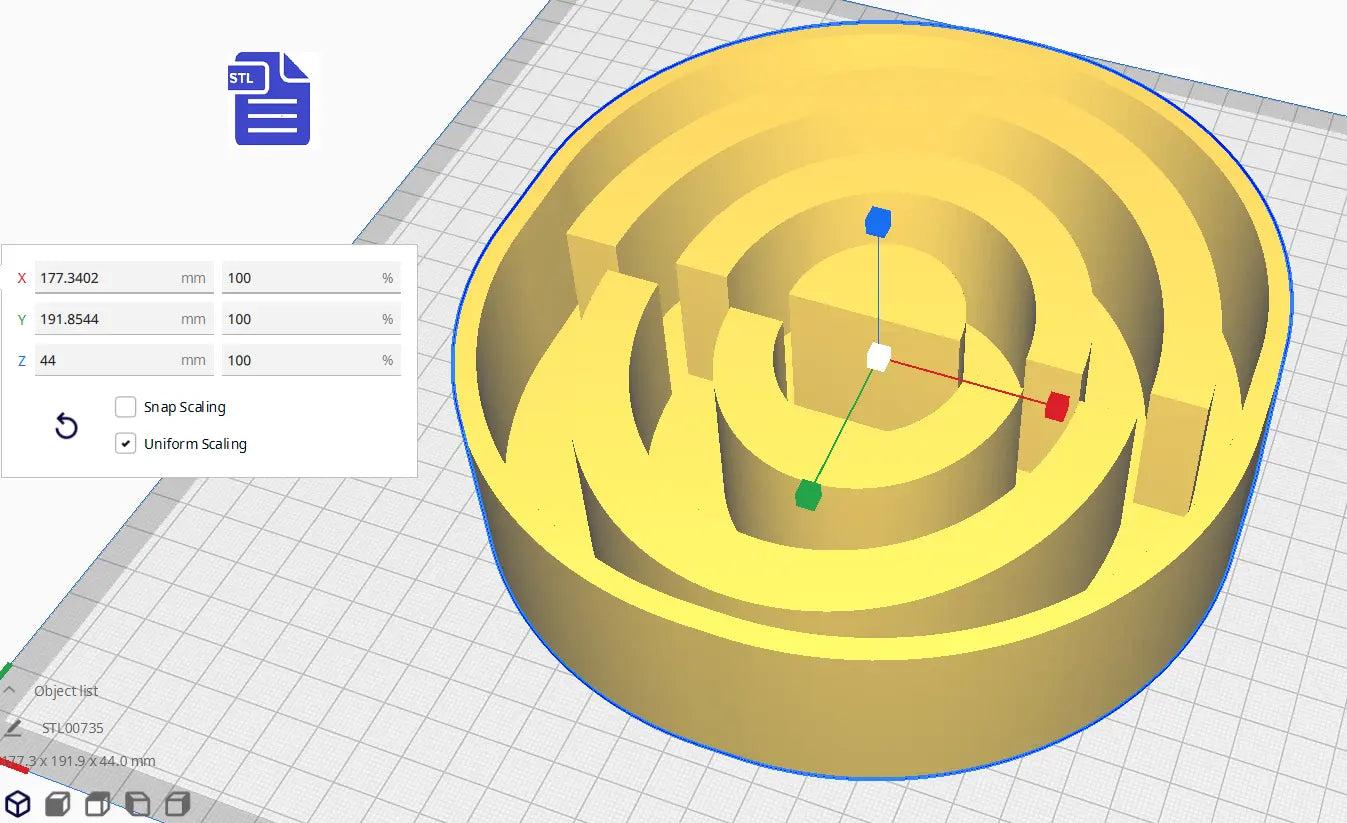Disable the Uniform Scaling checkbox
Image resolution: width=1347 pixels, height=823 pixels.
pyautogui.click(x=125, y=443)
